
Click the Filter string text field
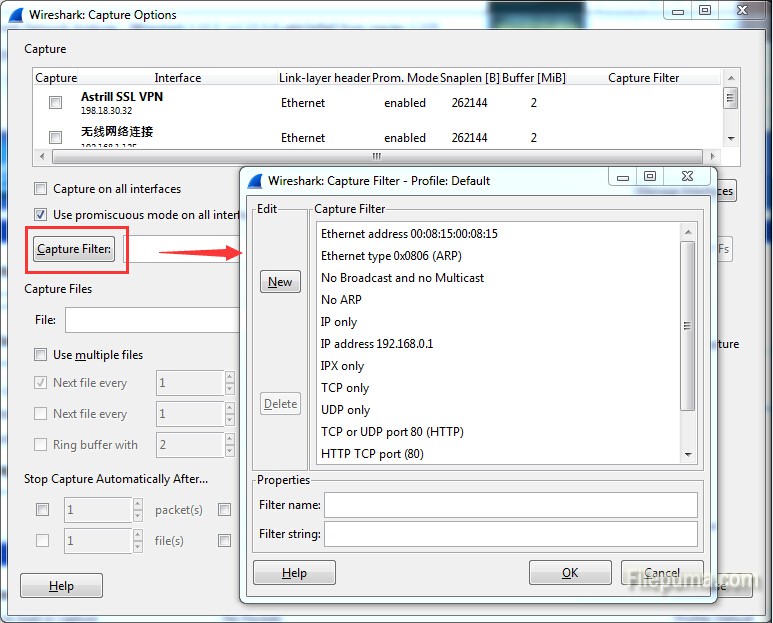(x=510, y=534)
